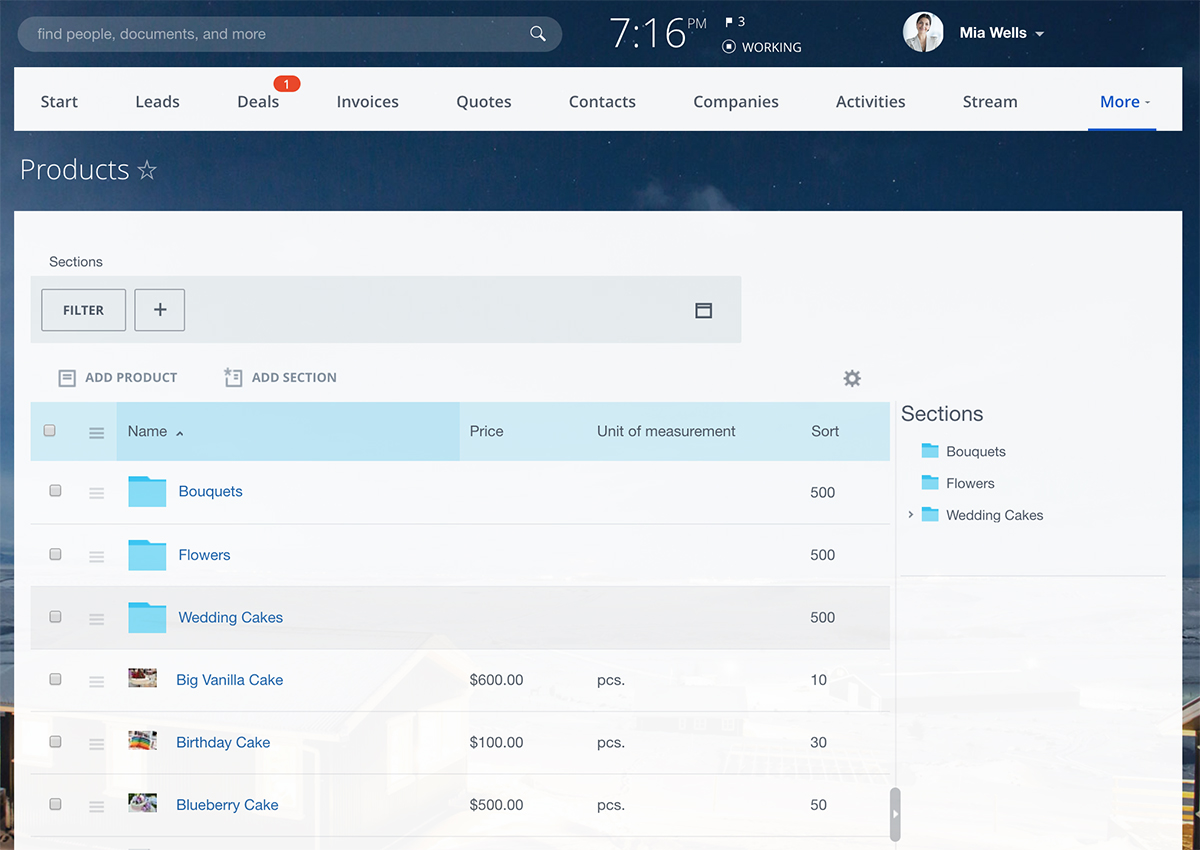Click the filter panel window icon
The image size is (1200, 850).
click(x=703, y=311)
